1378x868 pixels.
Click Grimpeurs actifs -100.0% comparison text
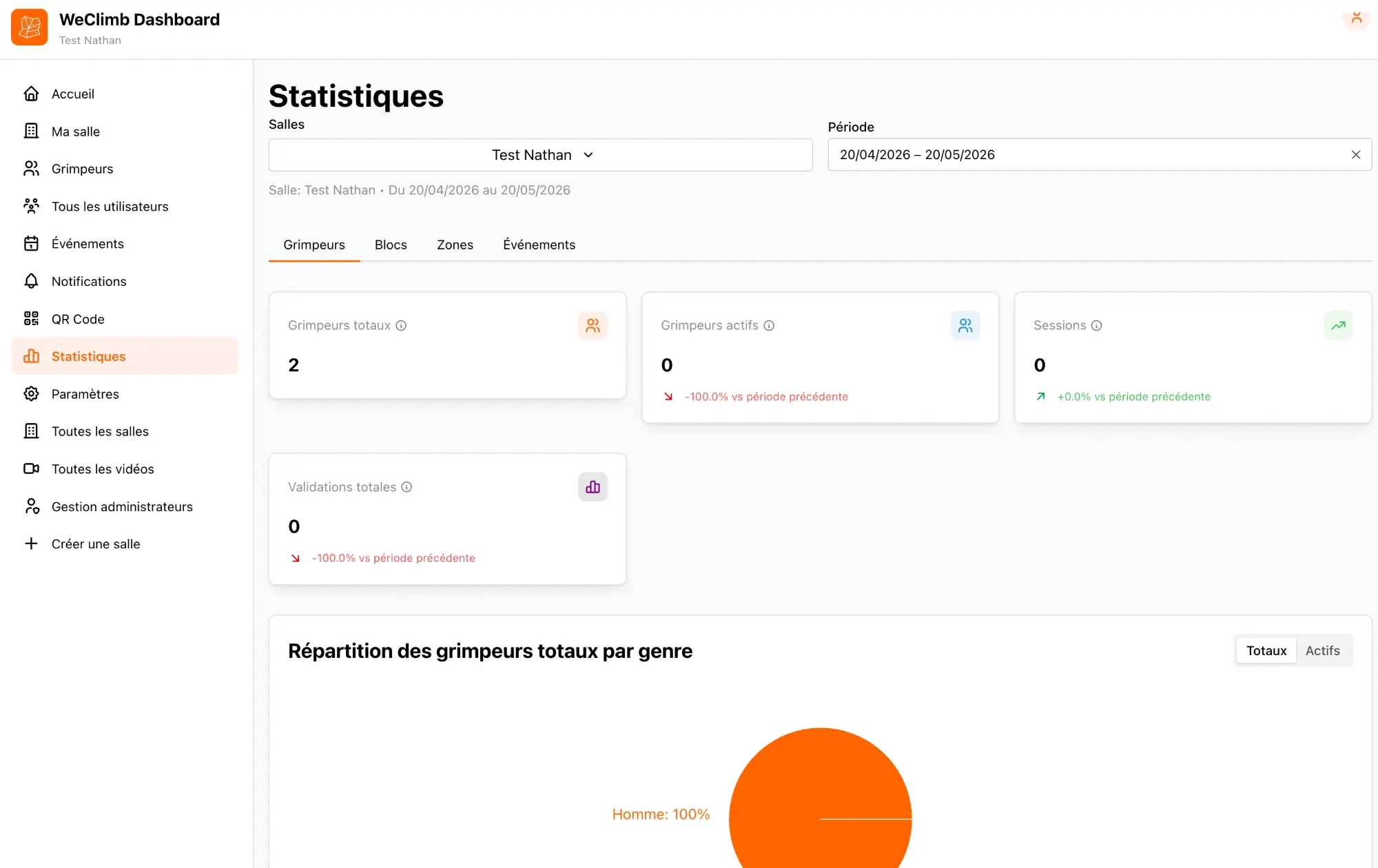766,397
